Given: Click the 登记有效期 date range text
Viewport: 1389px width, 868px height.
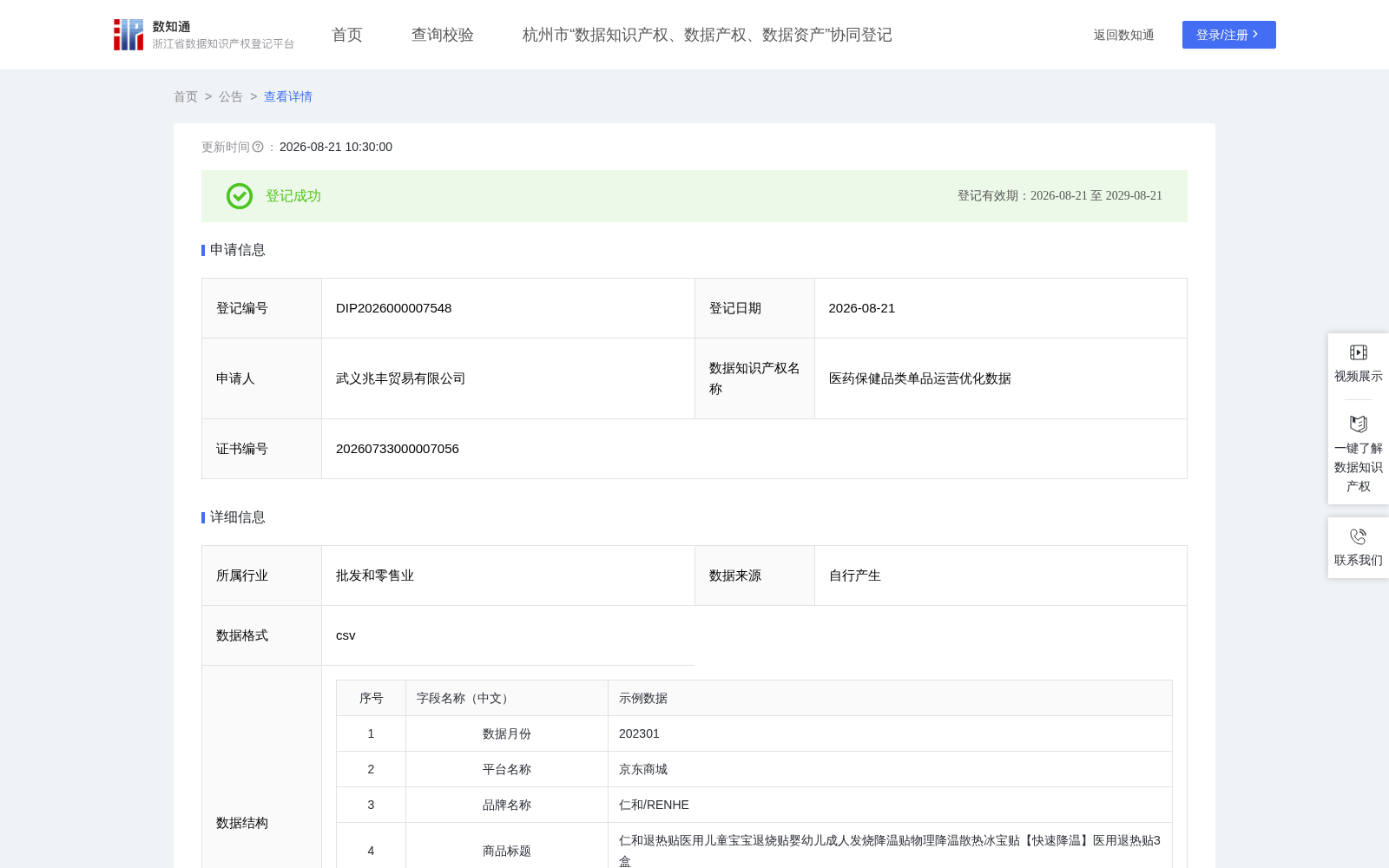Looking at the screenshot, I should tap(1060, 196).
